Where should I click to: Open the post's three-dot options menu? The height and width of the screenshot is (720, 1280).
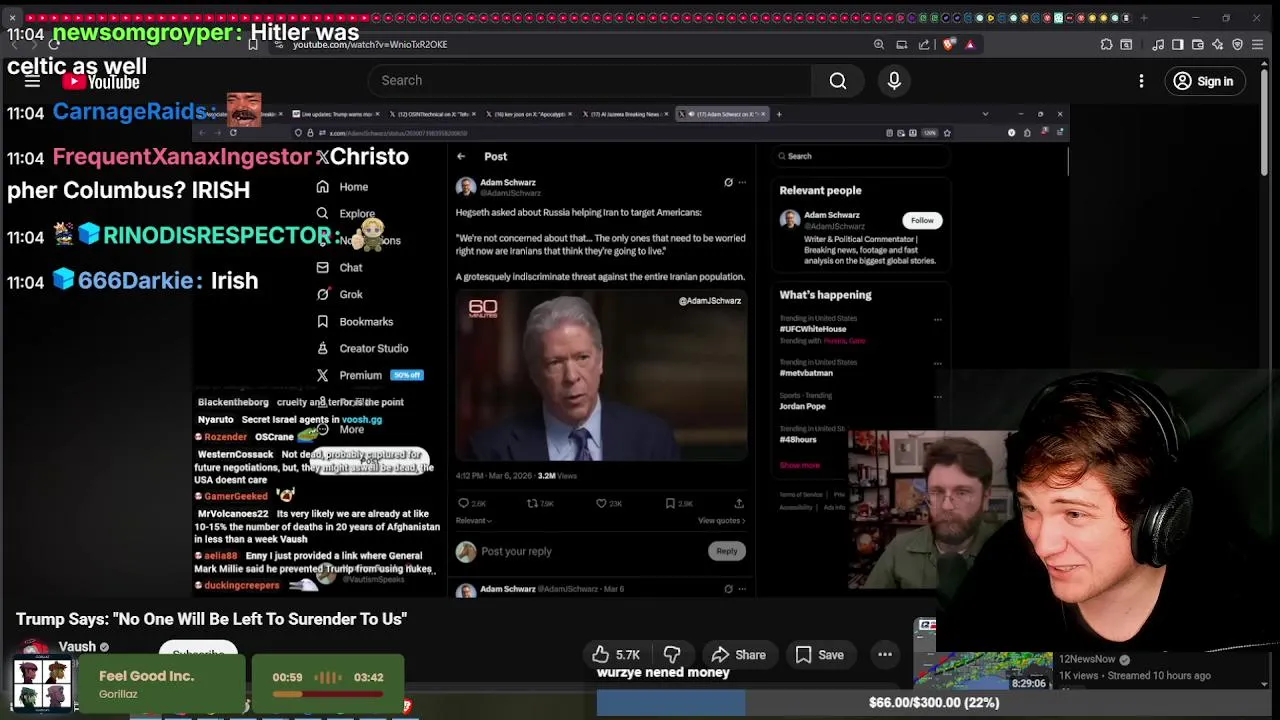pyautogui.click(x=742, y=183)
